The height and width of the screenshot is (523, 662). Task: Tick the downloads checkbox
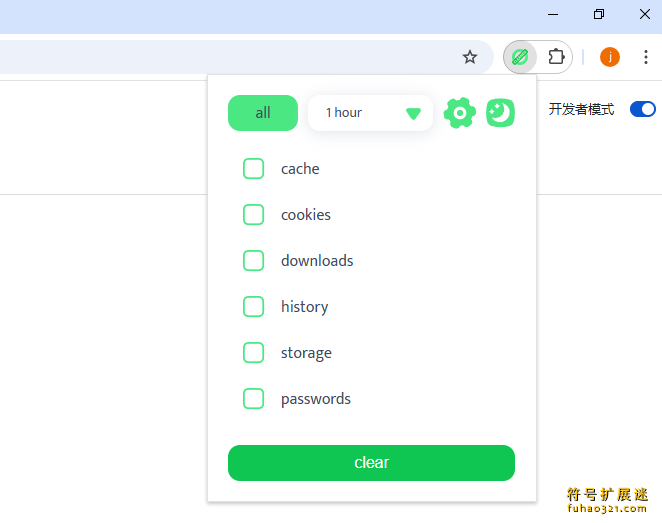coord(253,260)
